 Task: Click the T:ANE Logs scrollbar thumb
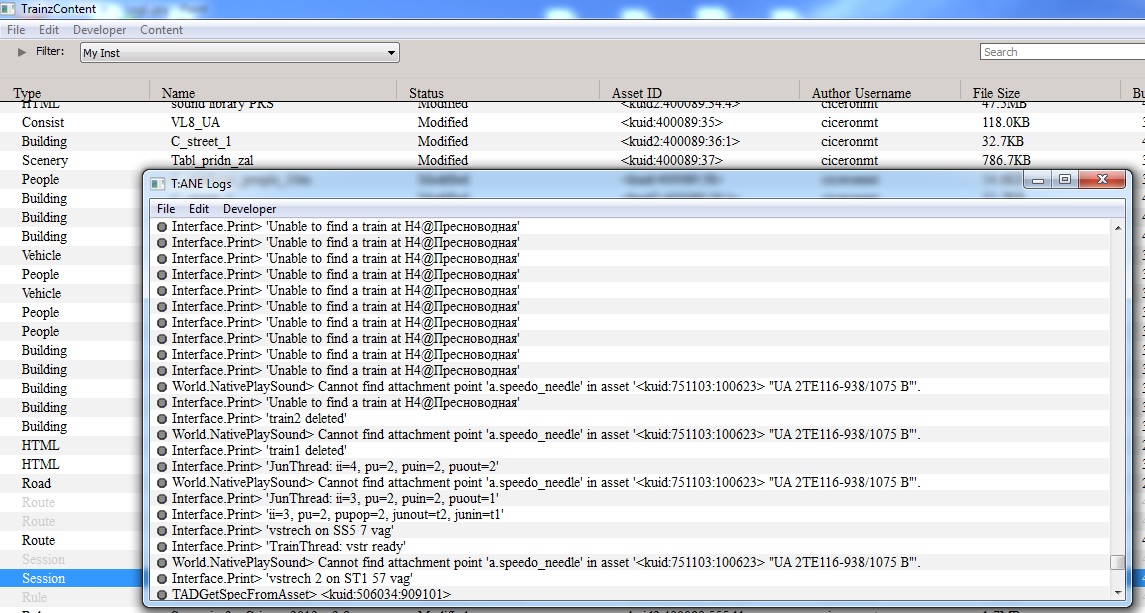tap(1117, 562)
